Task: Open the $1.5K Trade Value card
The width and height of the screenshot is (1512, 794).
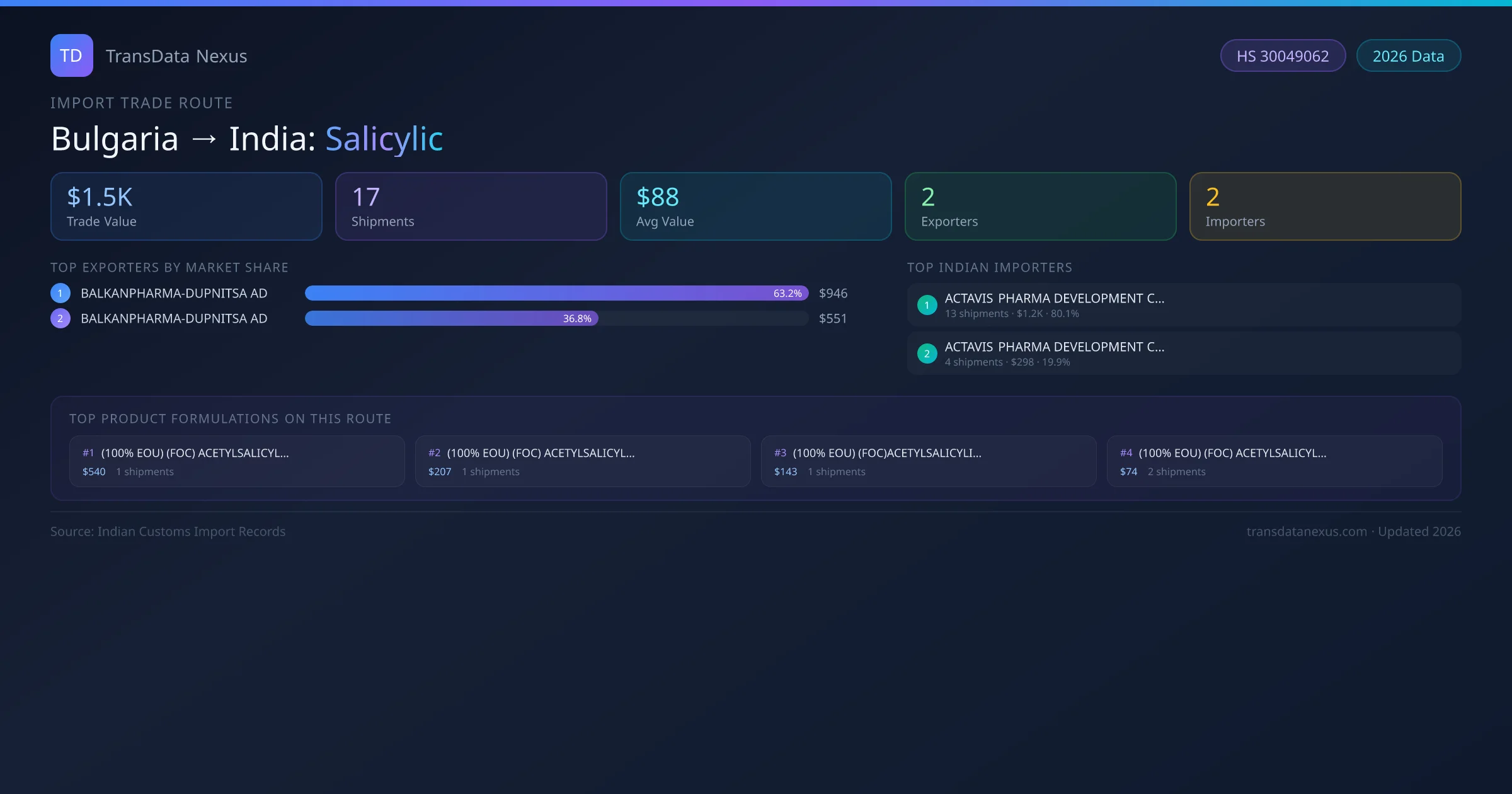Action: 186,207
